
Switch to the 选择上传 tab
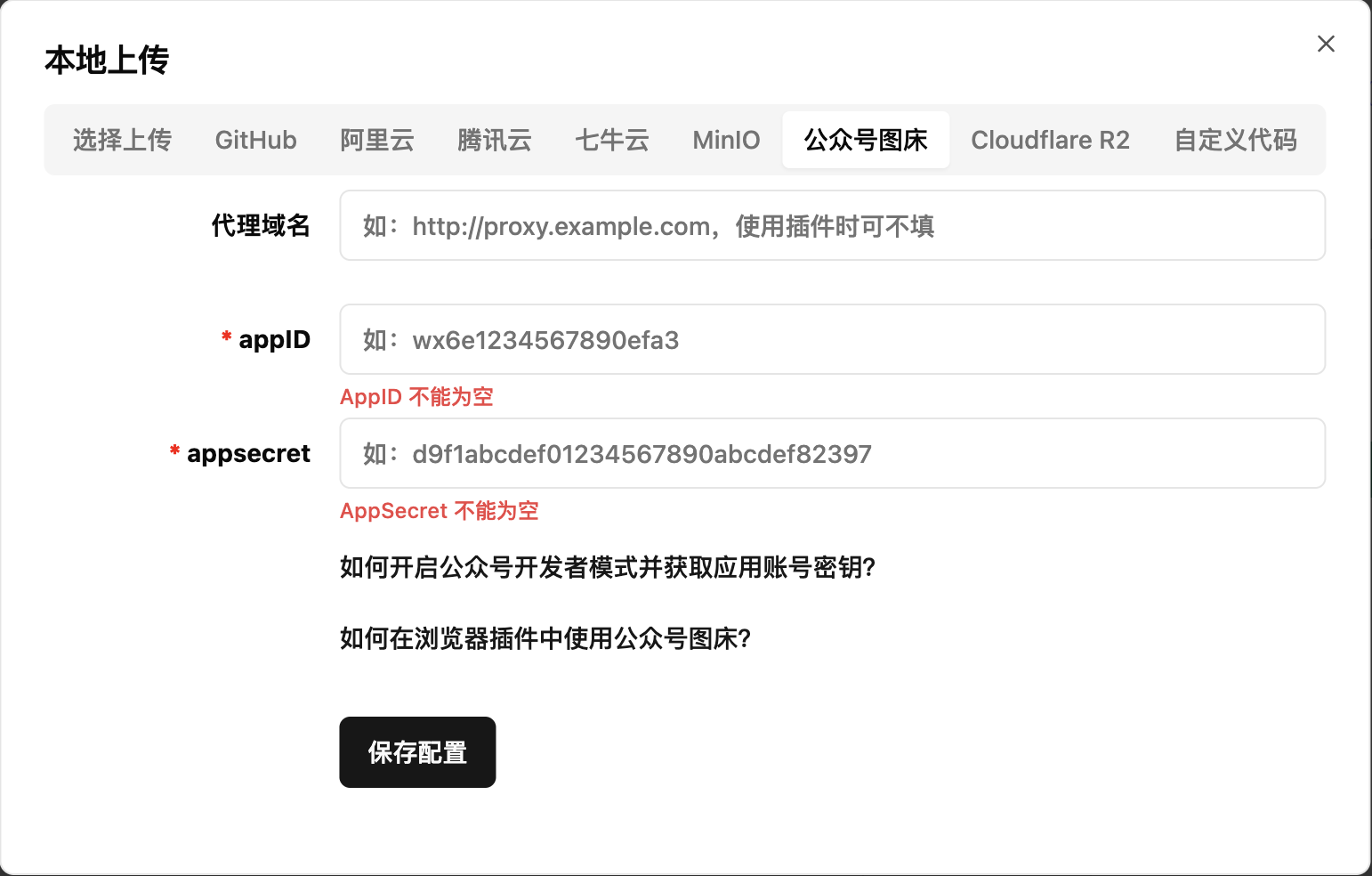pos(122,140)
